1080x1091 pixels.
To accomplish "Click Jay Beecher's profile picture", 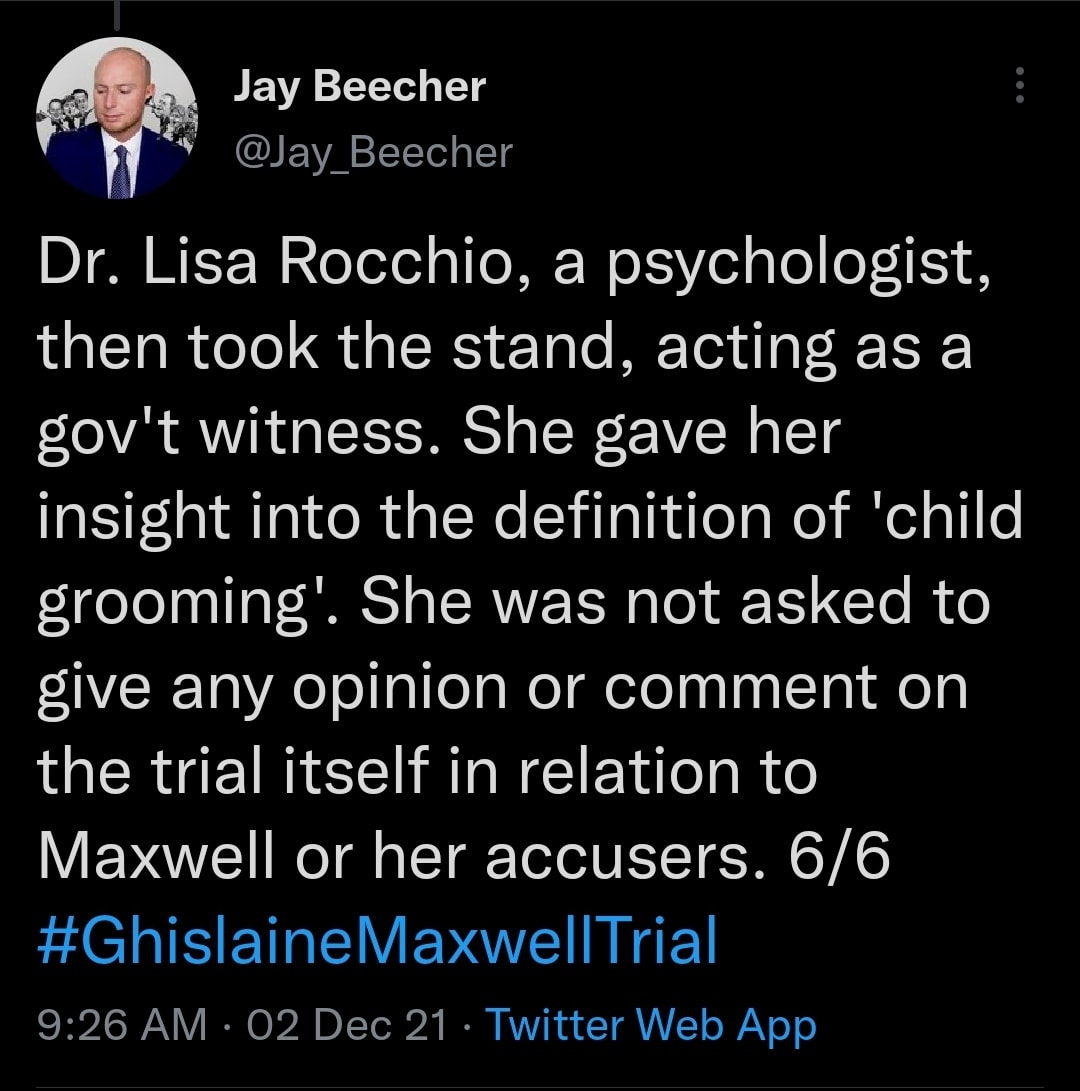I will point(117,119).
